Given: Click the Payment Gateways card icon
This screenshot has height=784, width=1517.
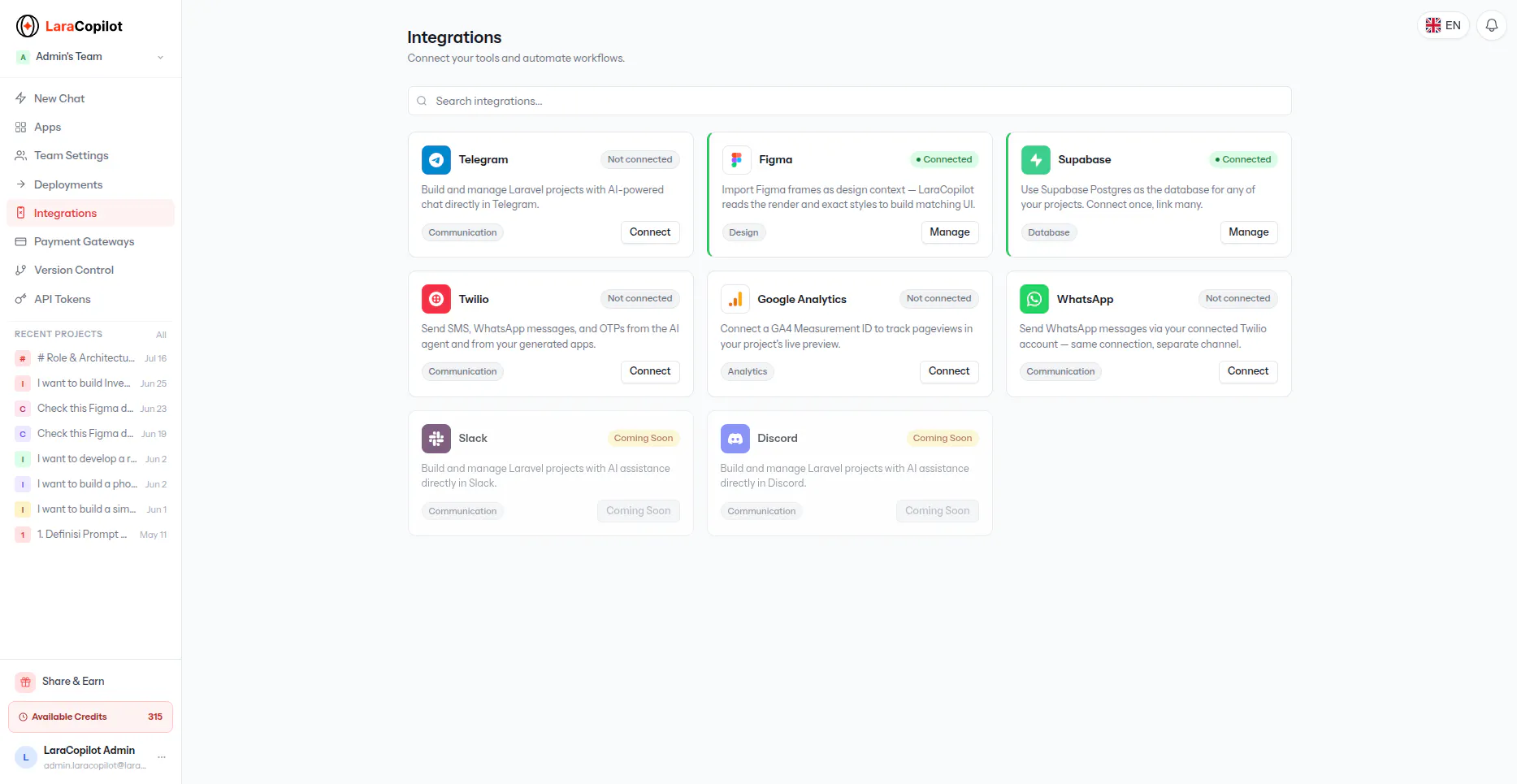Looking at the screenshot, I should (21, 241).
